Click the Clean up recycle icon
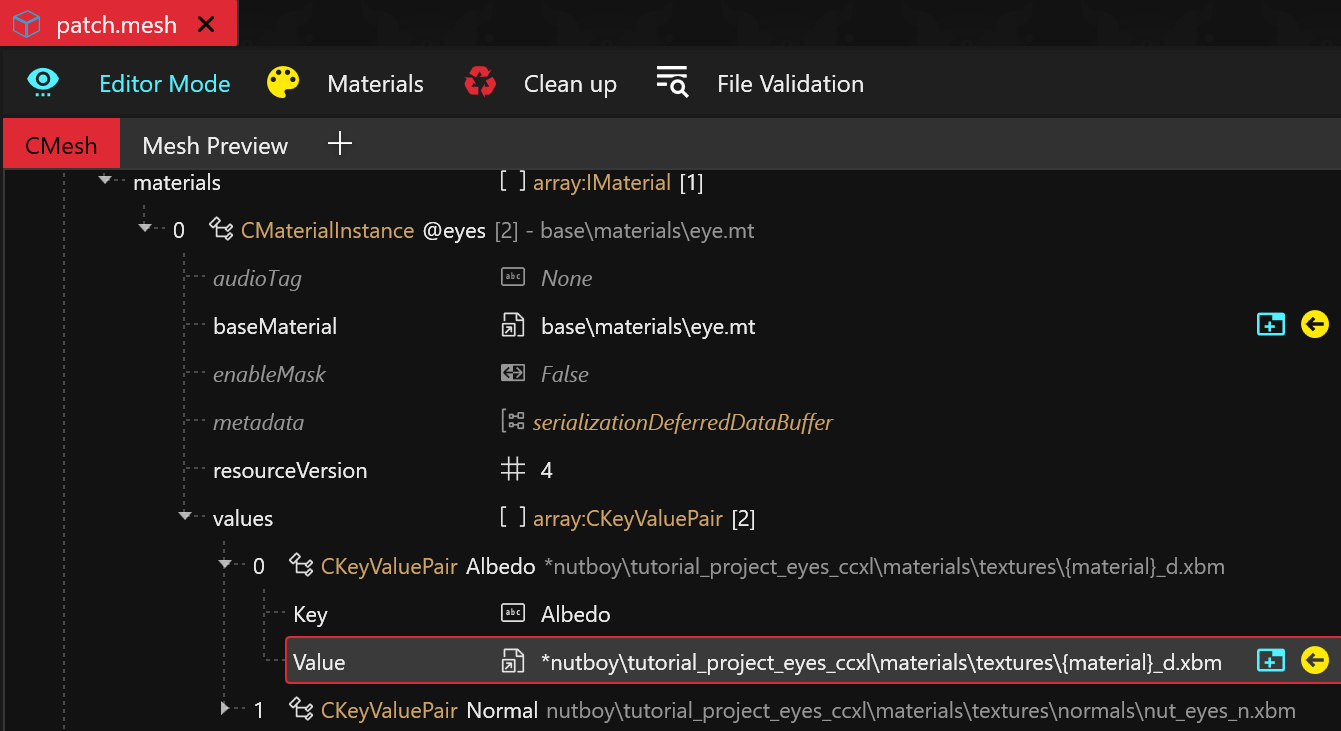This screenshot has height=731, width=1341. (x=480, y=83)
